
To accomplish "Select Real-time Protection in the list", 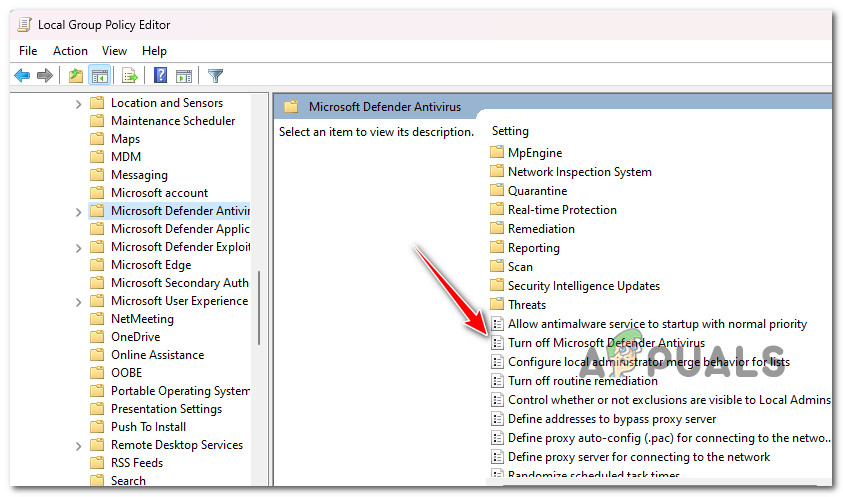I will pos(562,209).
